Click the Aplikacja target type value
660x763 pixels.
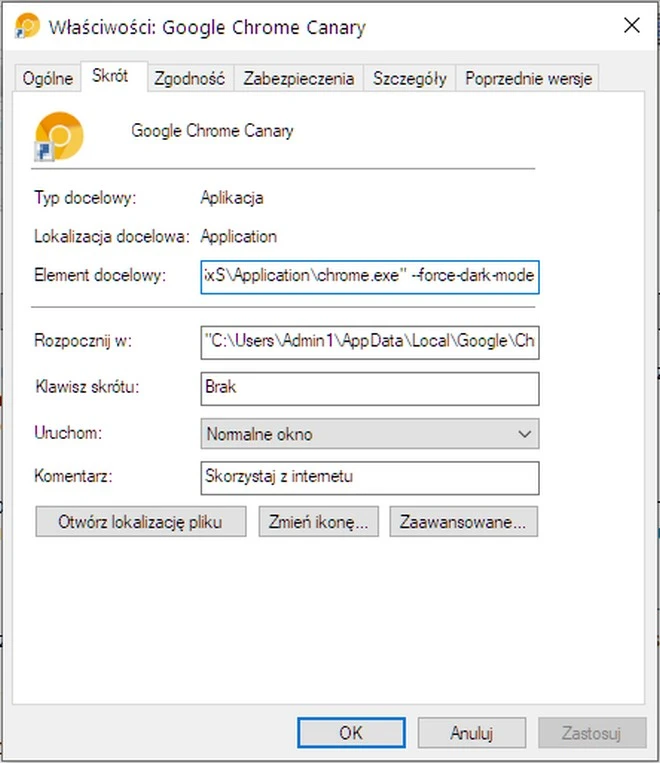point(232,198)
